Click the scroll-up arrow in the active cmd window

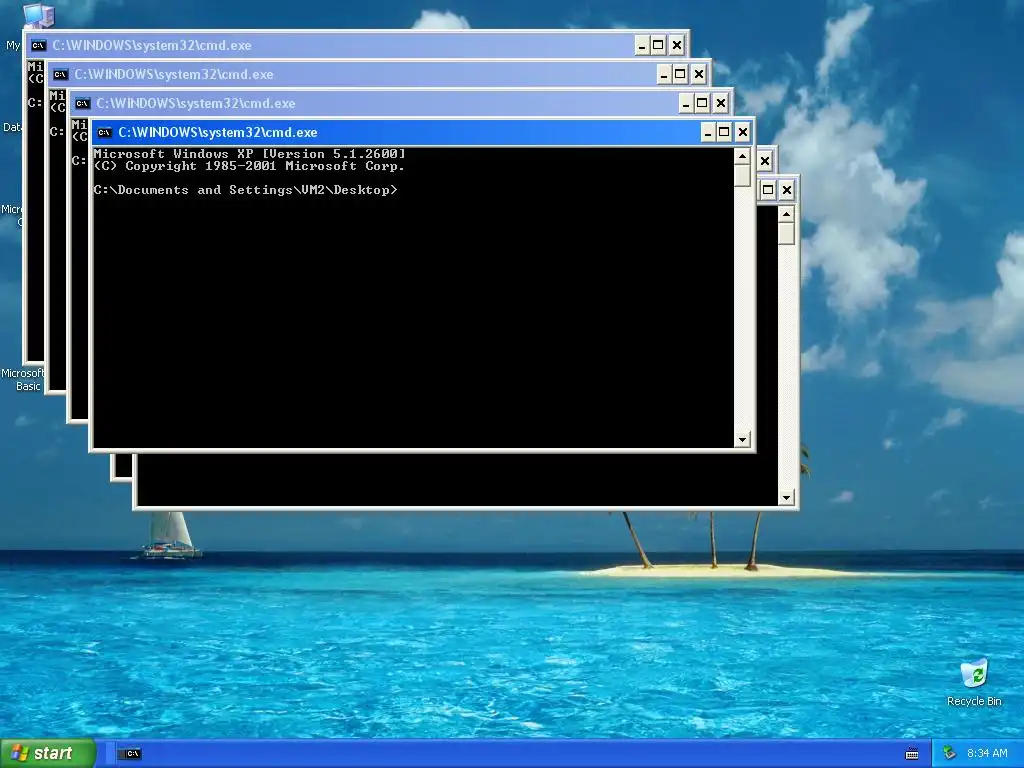pos(742,156)
